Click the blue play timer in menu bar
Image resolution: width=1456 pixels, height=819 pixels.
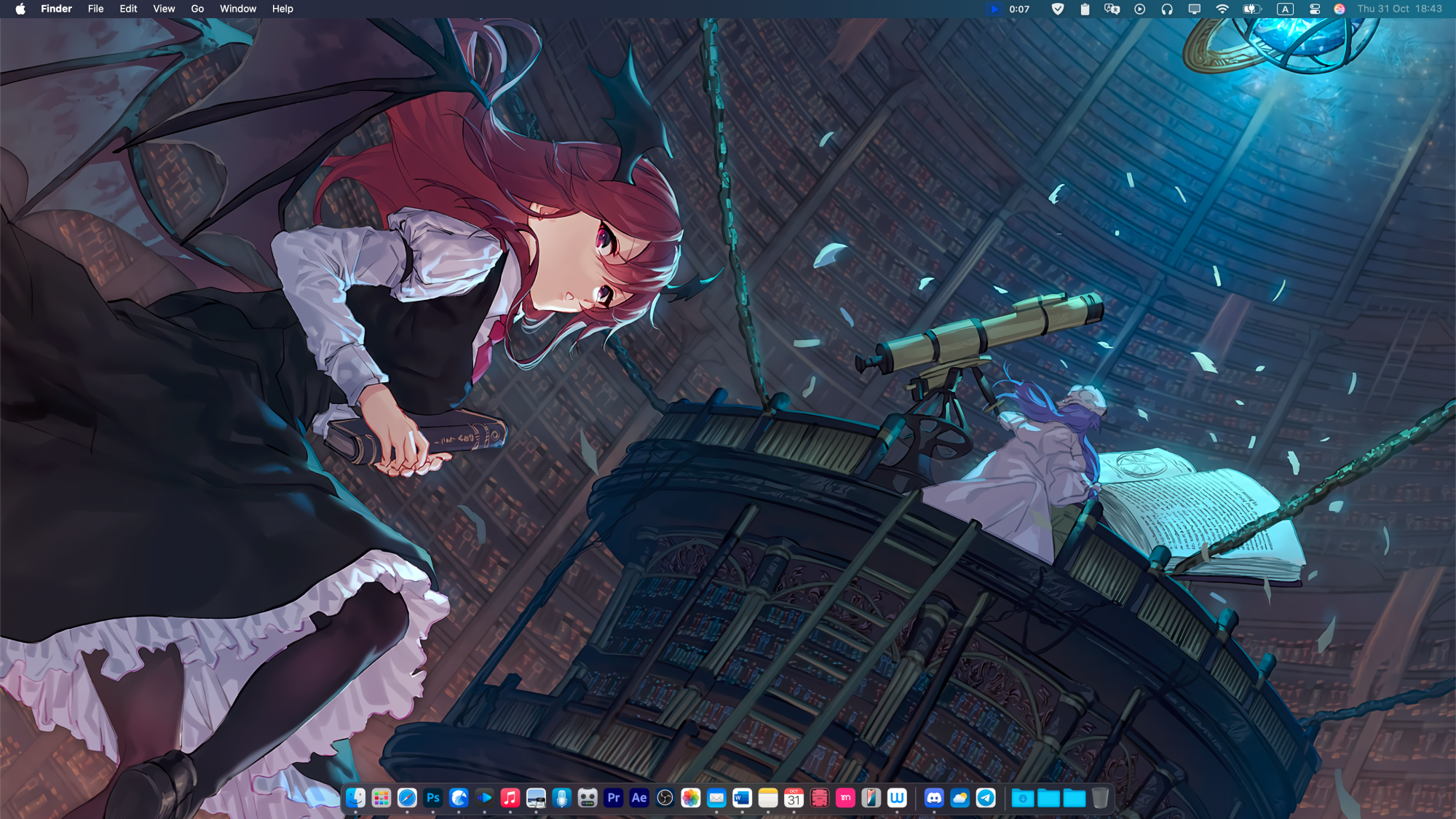[994, 9]
